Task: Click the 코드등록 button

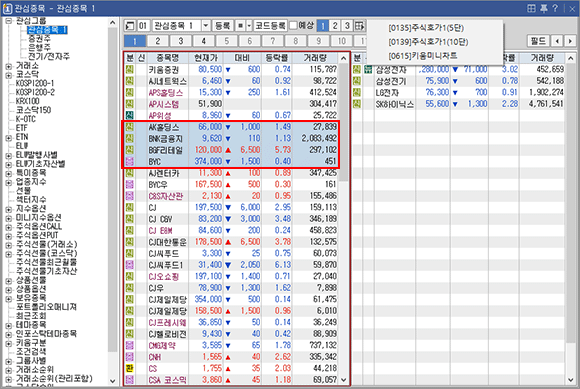Action: pyautogui.click(x=270, y=26)
